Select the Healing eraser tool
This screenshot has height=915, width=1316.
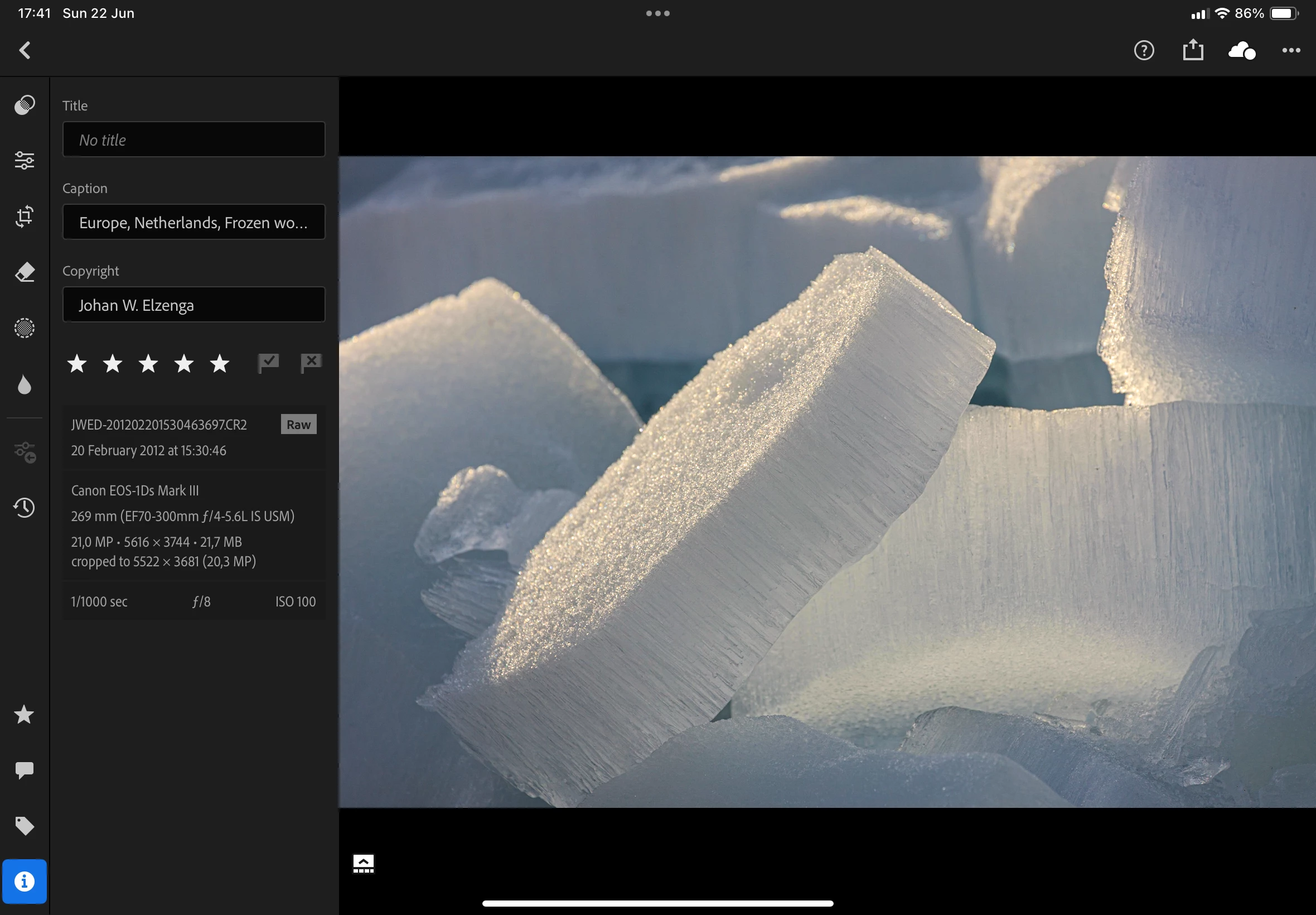point(24,272)
